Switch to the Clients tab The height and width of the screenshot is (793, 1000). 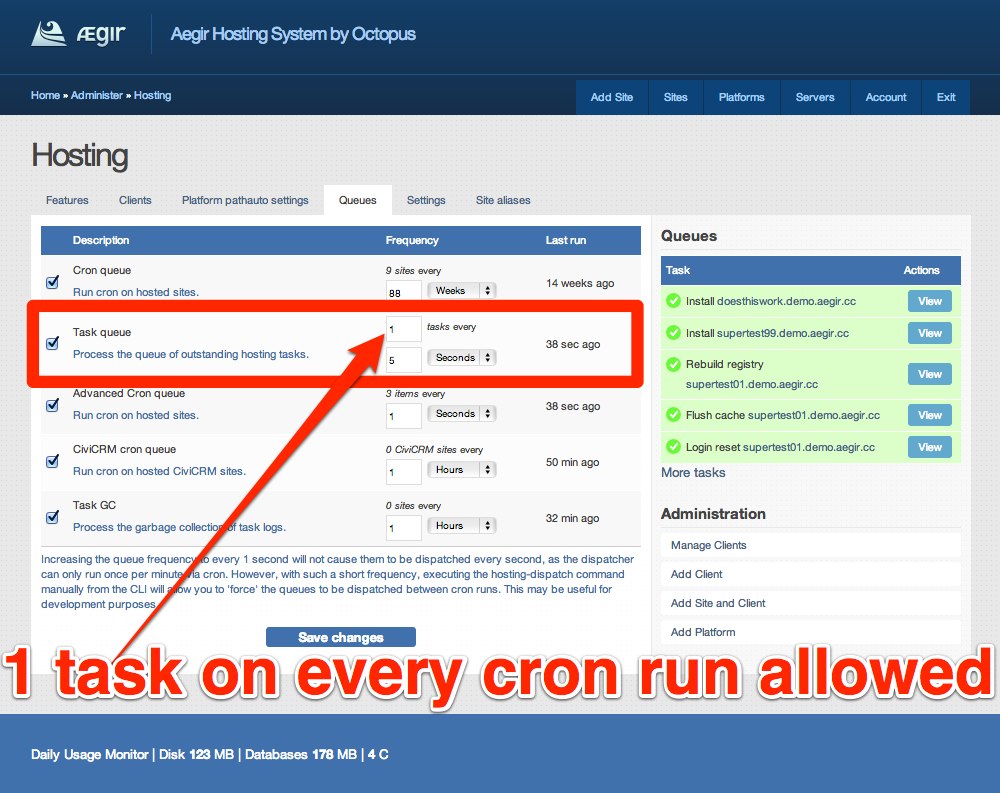[135, 200]
